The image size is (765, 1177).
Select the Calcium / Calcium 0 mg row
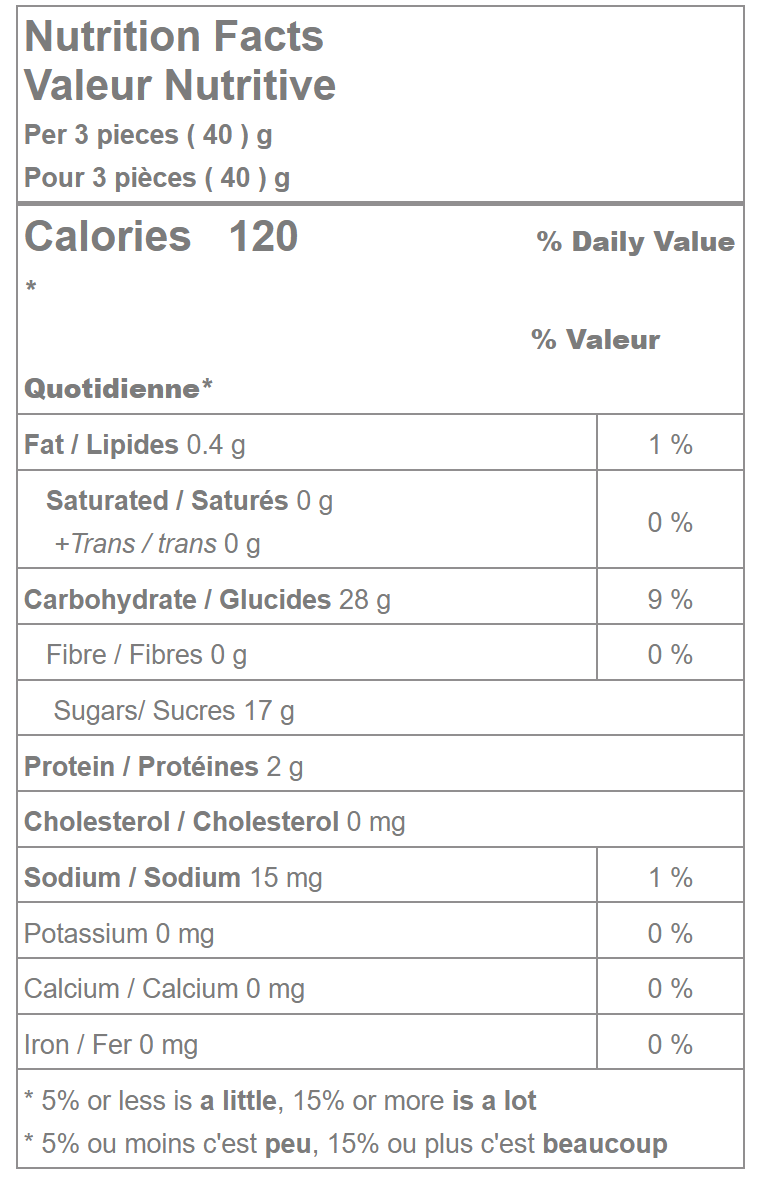coord(164,989)
